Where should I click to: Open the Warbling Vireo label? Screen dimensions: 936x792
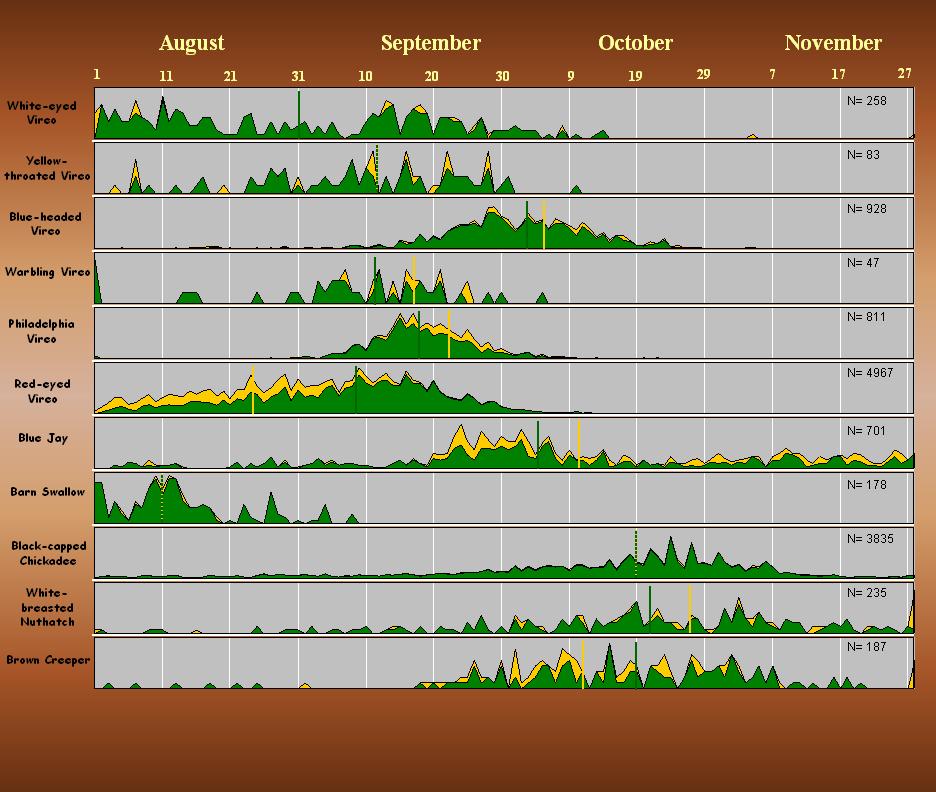47,272
